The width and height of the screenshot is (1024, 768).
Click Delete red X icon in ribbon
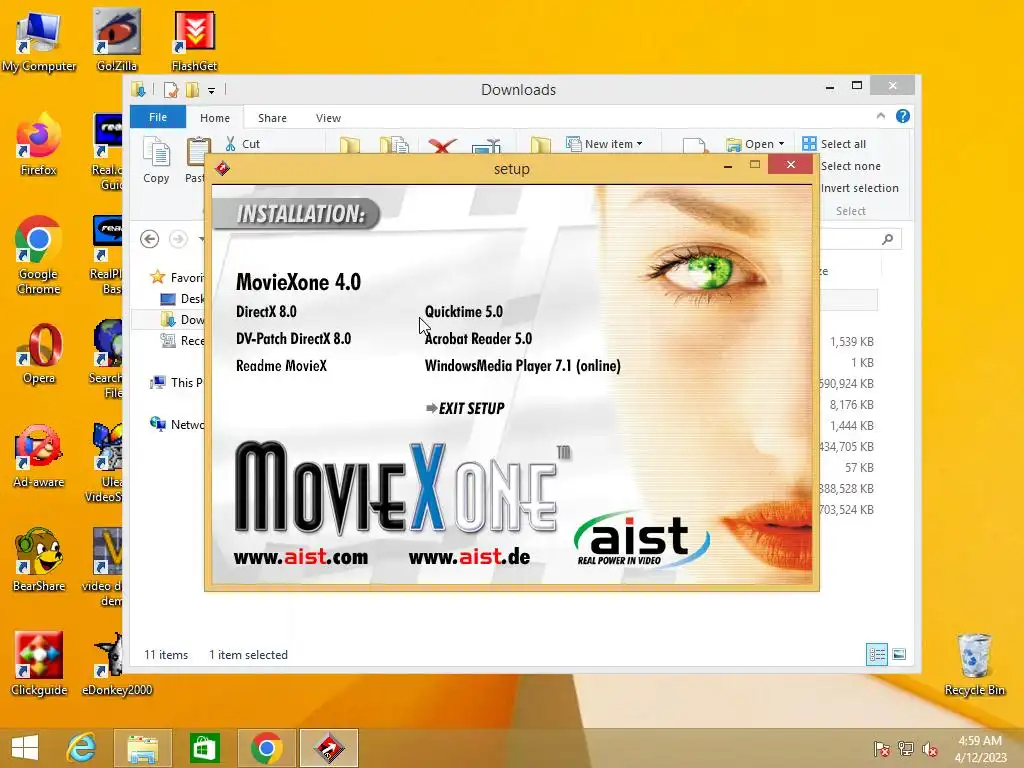click(442, 144)
